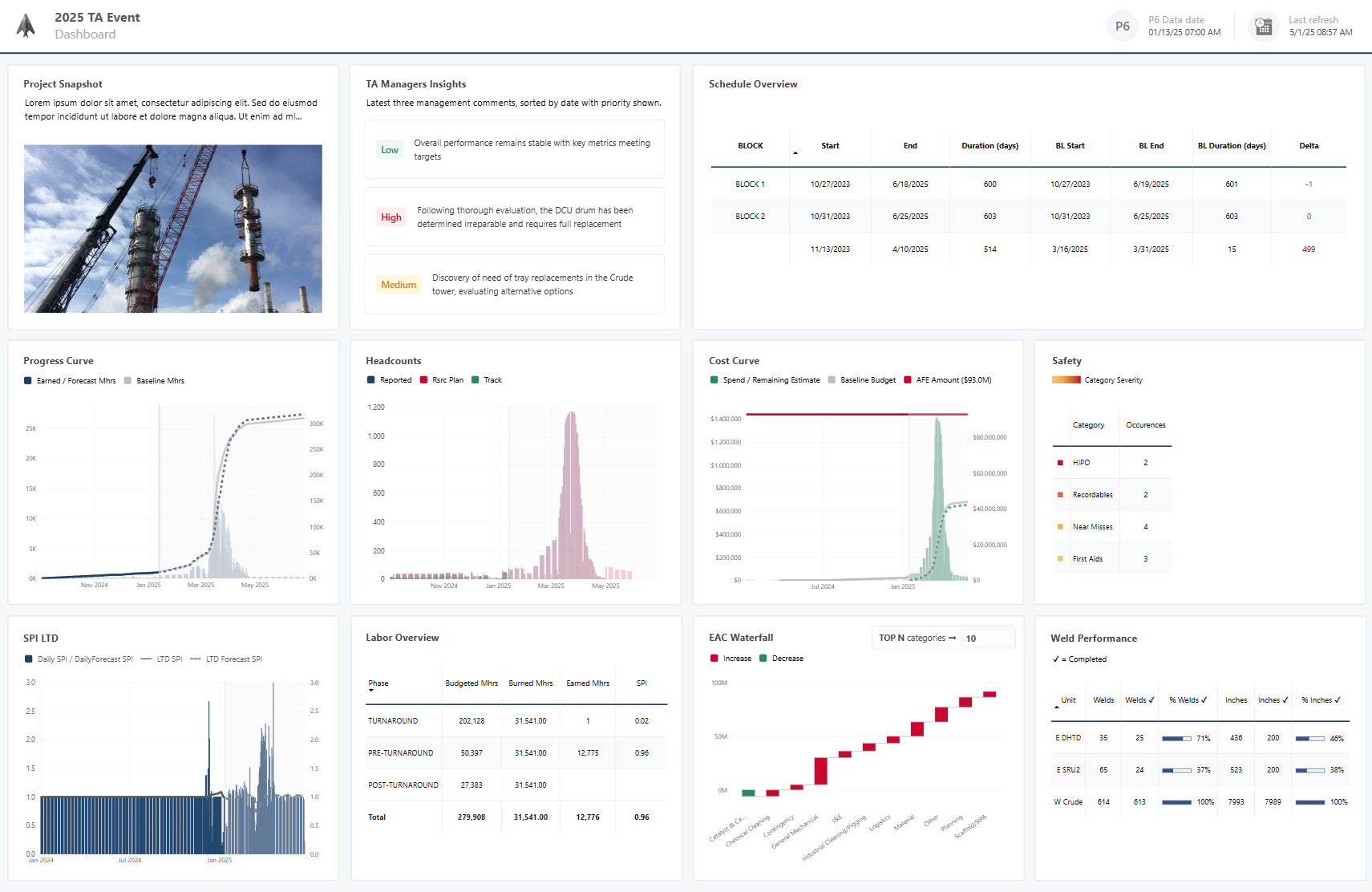Screen dimensions: 1372x892
Task: Click HIPO red category marker
Action: click(1060, 463)
